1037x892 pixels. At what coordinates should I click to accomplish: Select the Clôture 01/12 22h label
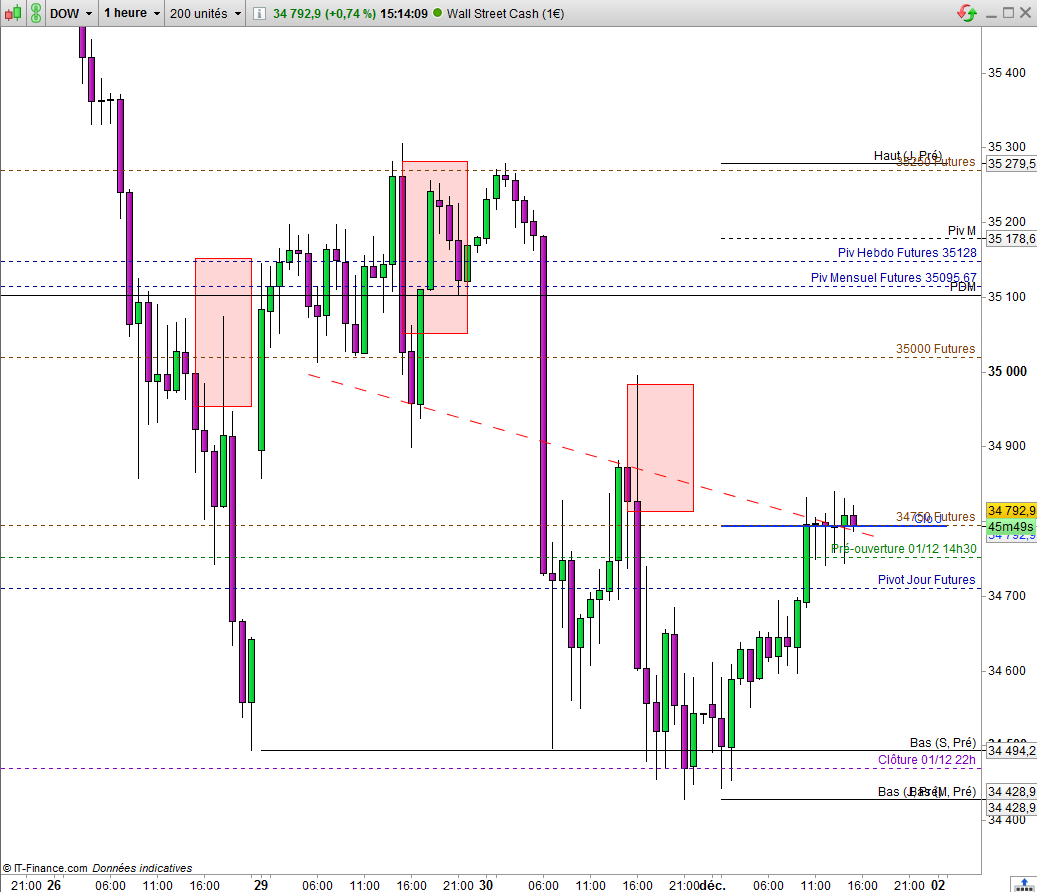[x=927, y=760]
